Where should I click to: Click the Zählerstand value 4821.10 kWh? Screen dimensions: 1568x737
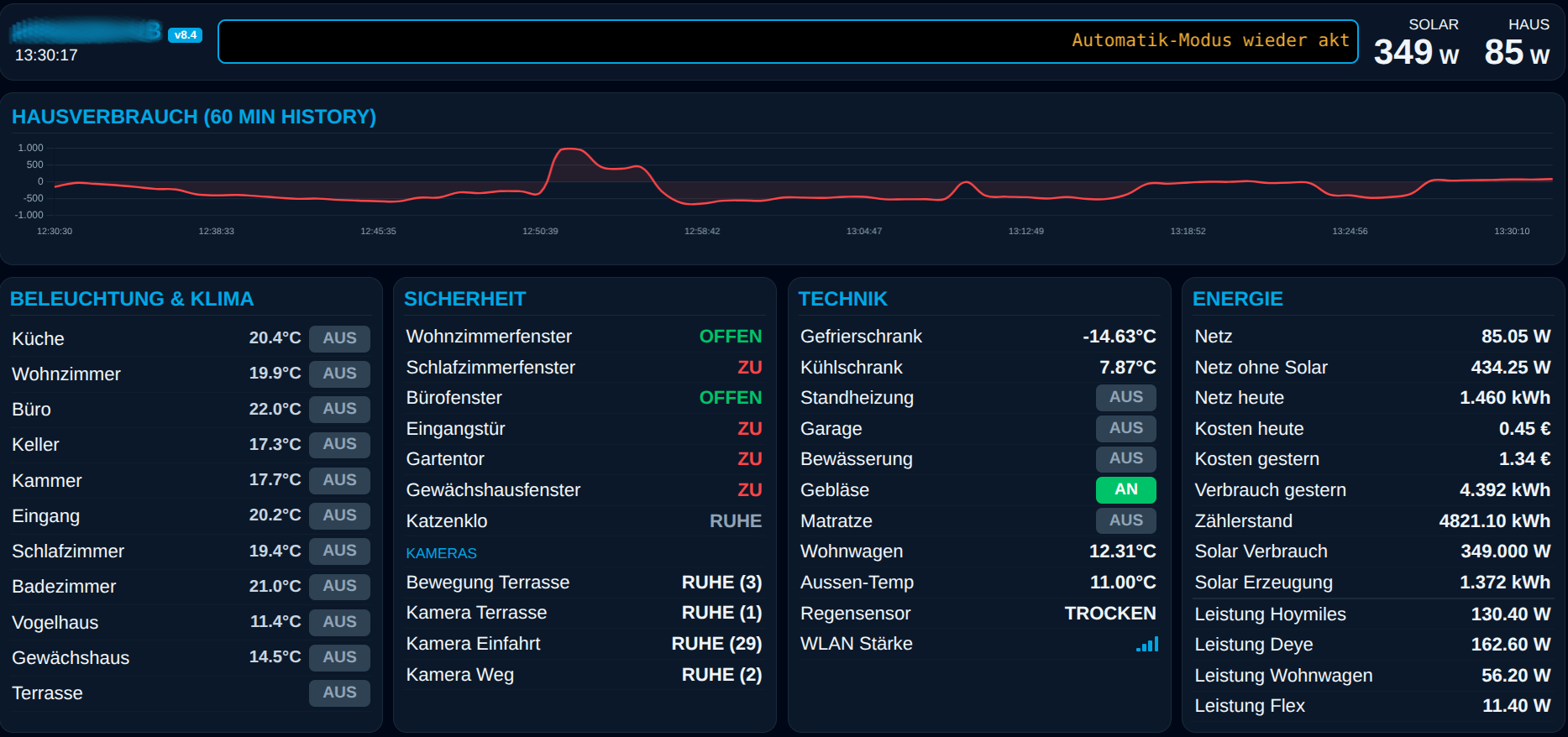1495,521
